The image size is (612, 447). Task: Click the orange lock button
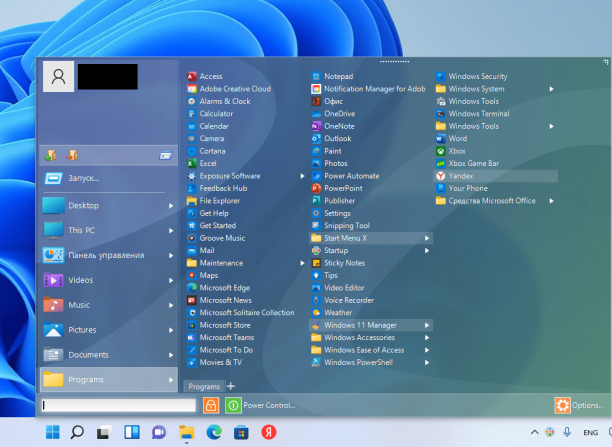coord(211,406)
